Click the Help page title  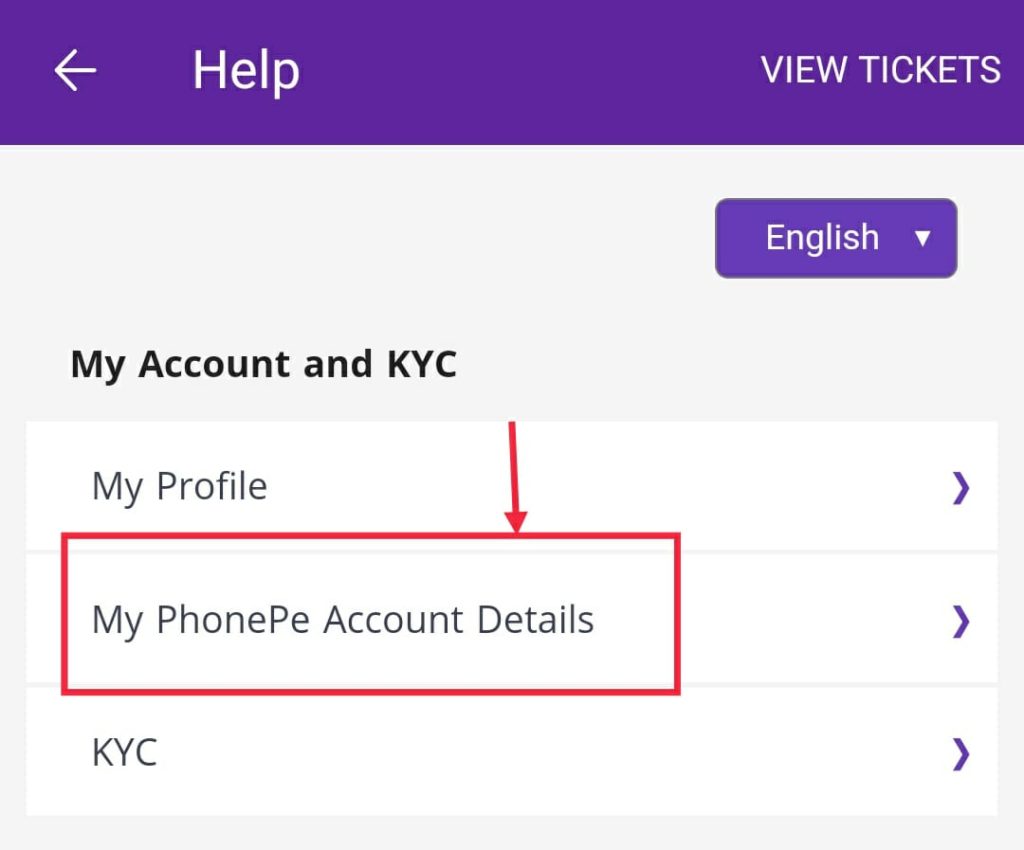click(246, 71)
